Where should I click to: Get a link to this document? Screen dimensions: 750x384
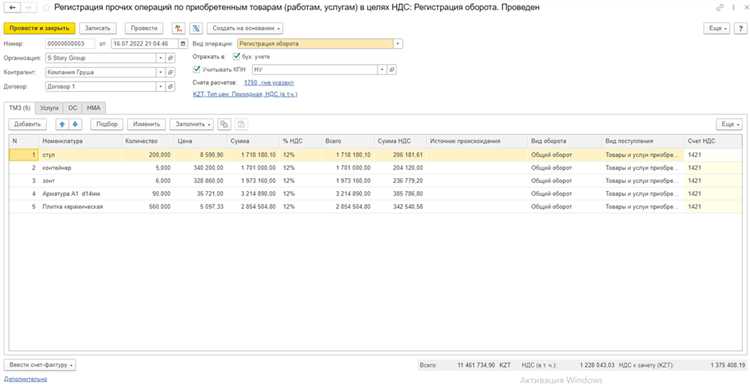[x=720, y=8]
